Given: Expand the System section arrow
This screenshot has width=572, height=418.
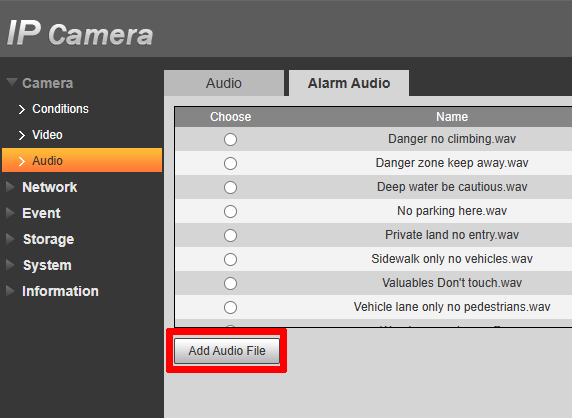Looking at the screenshot, I should pyautogui.click(x=10, y=265).
